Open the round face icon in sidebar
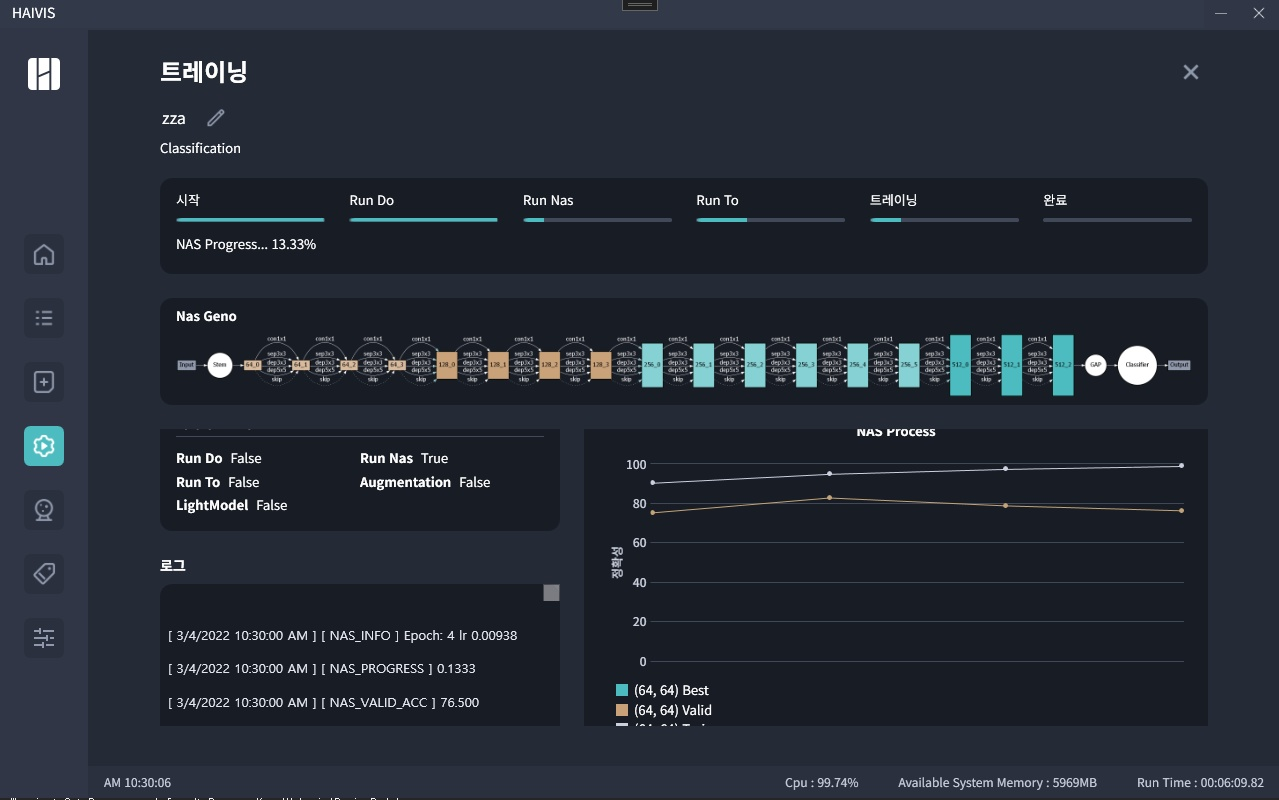 [44, 510]
